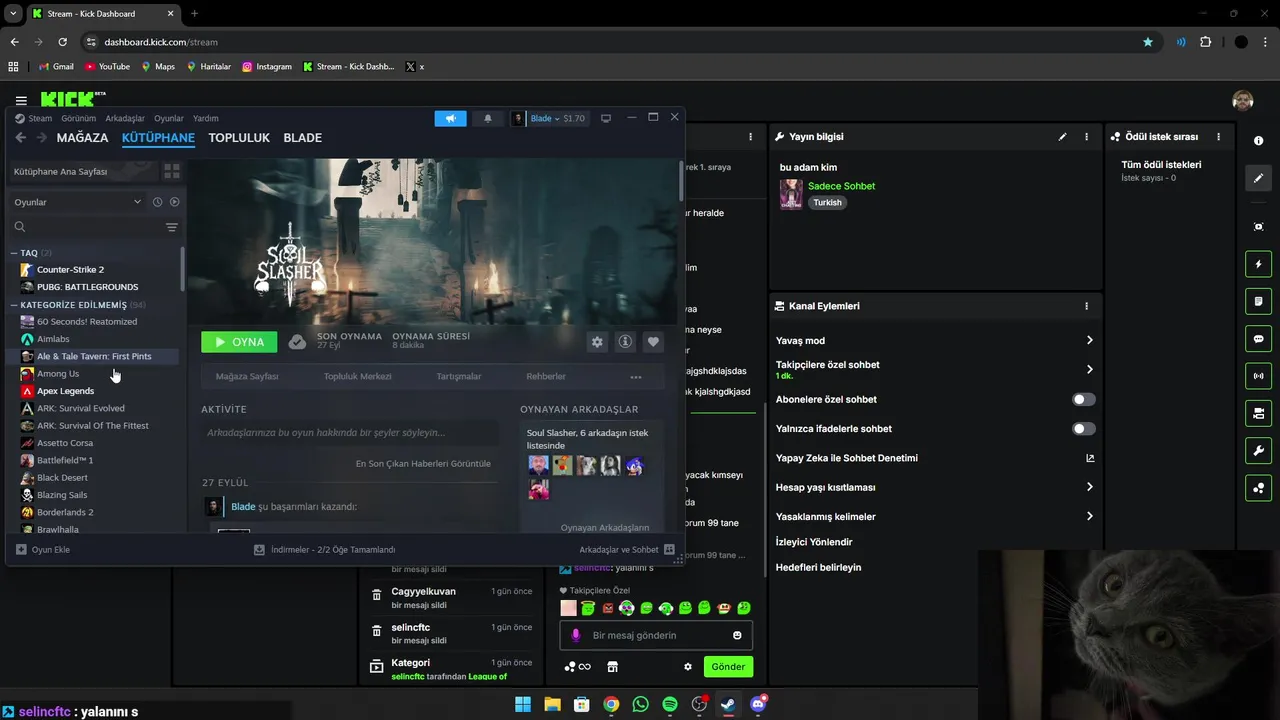Viewport: 1280px width, 720px height.
Task: Click Oyun Ekle in Steam footer
Action: point(43,550)
